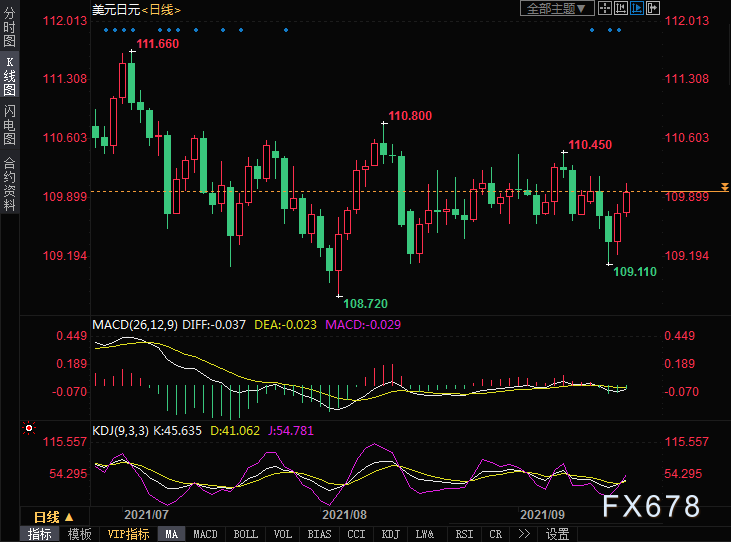Select the KDJ indicator button
Screen dimensions: 731x542
391,534
